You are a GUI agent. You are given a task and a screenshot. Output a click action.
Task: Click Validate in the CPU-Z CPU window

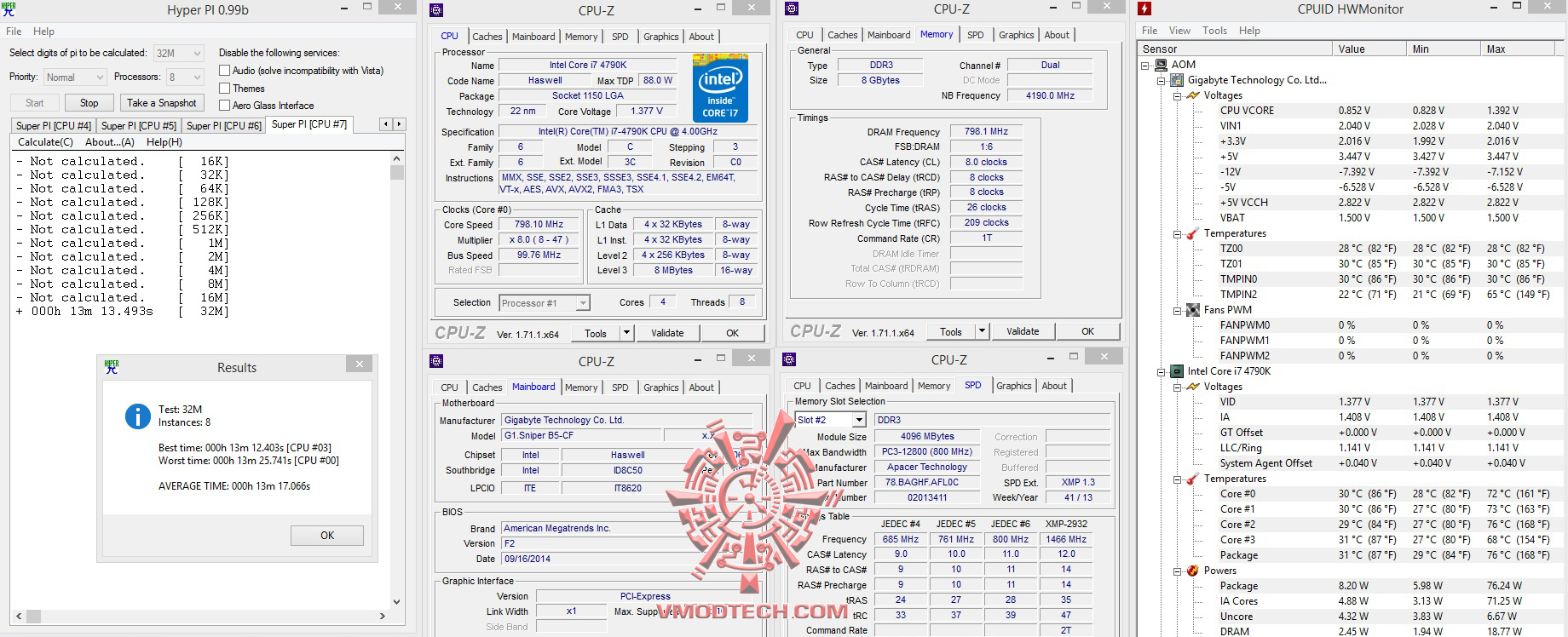667,333
